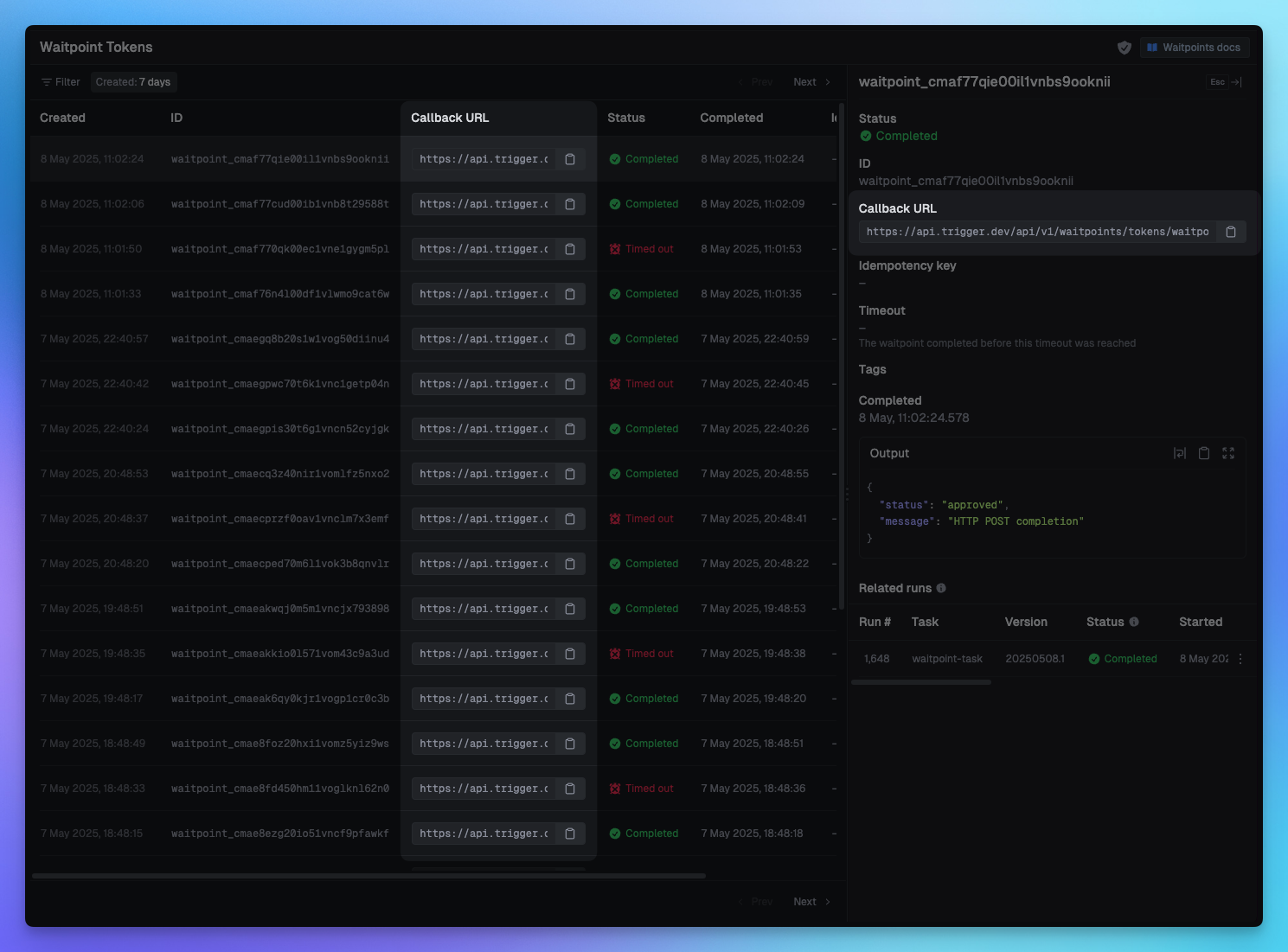Click the Completed status in related runs
The image size is (1288, 952).
[x=1123, y=659]
